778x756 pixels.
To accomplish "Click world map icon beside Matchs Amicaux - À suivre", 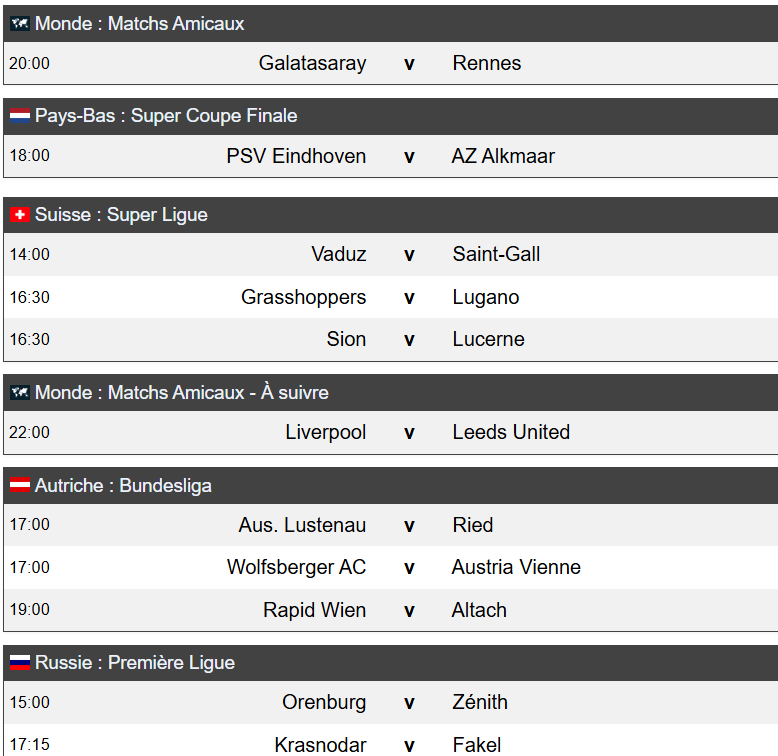I will tap(20, 392).
